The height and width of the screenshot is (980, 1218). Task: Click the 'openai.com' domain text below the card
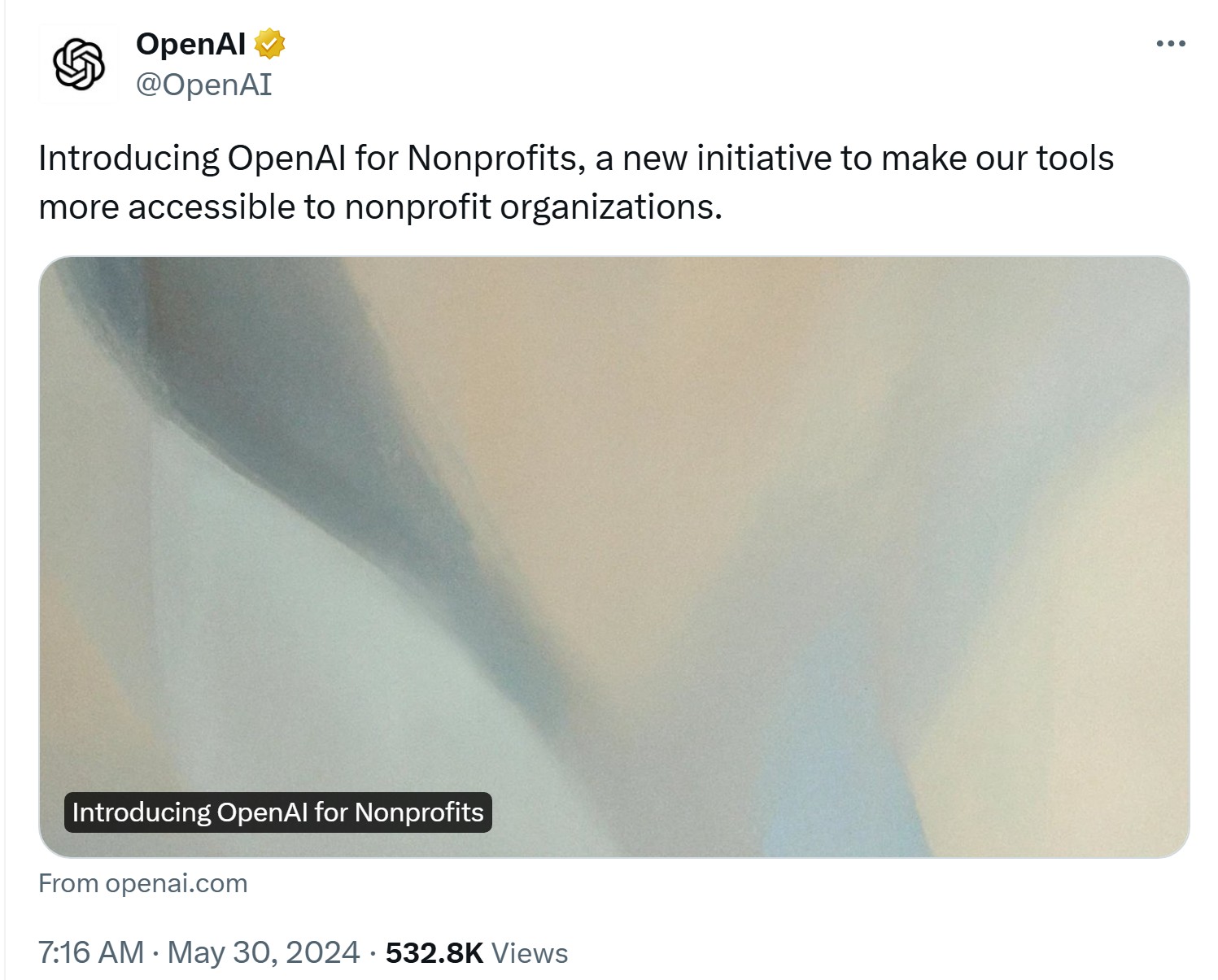click(177, 884)
